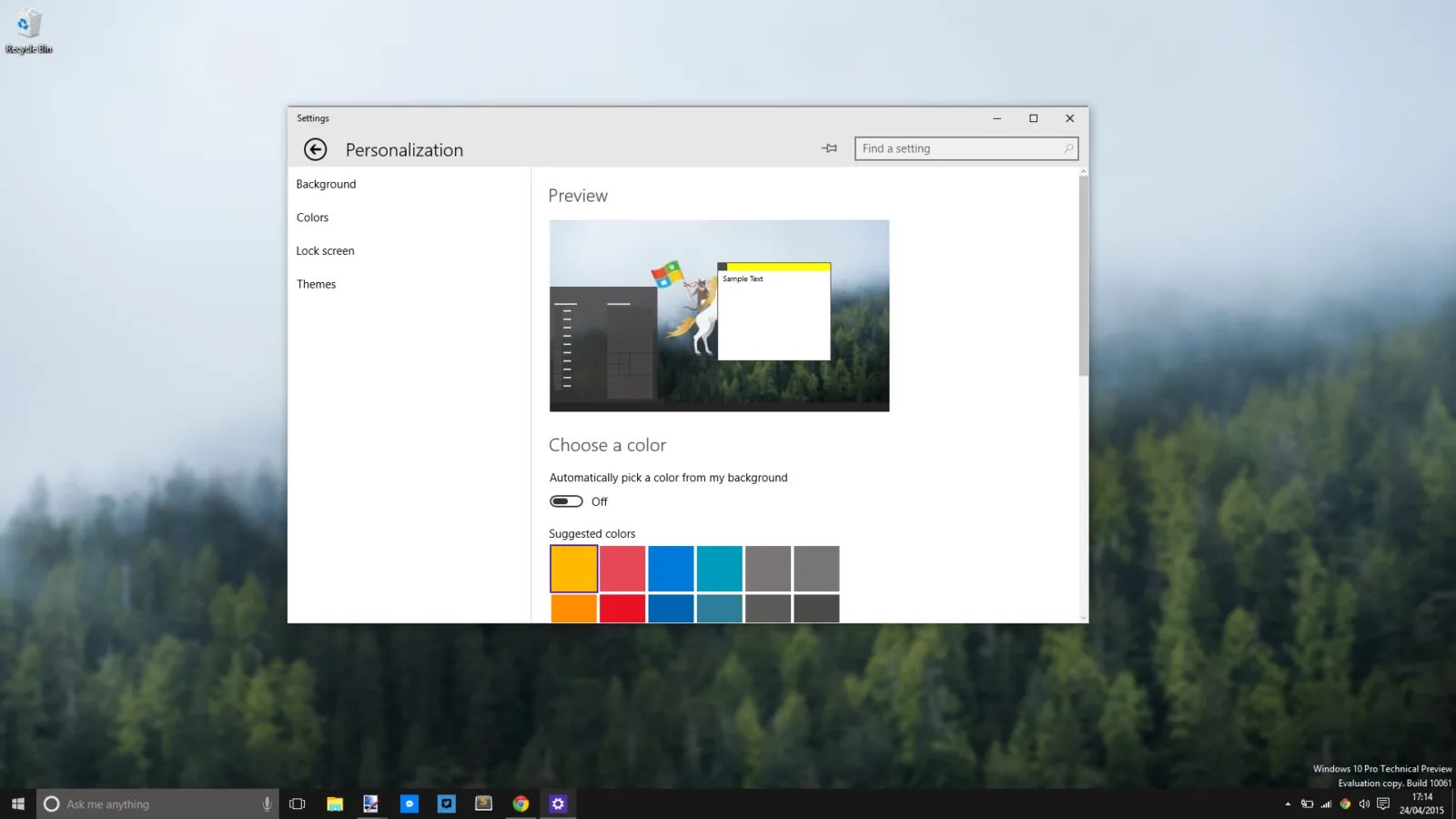Select the last gray swatch in top row

coord(816,569)
